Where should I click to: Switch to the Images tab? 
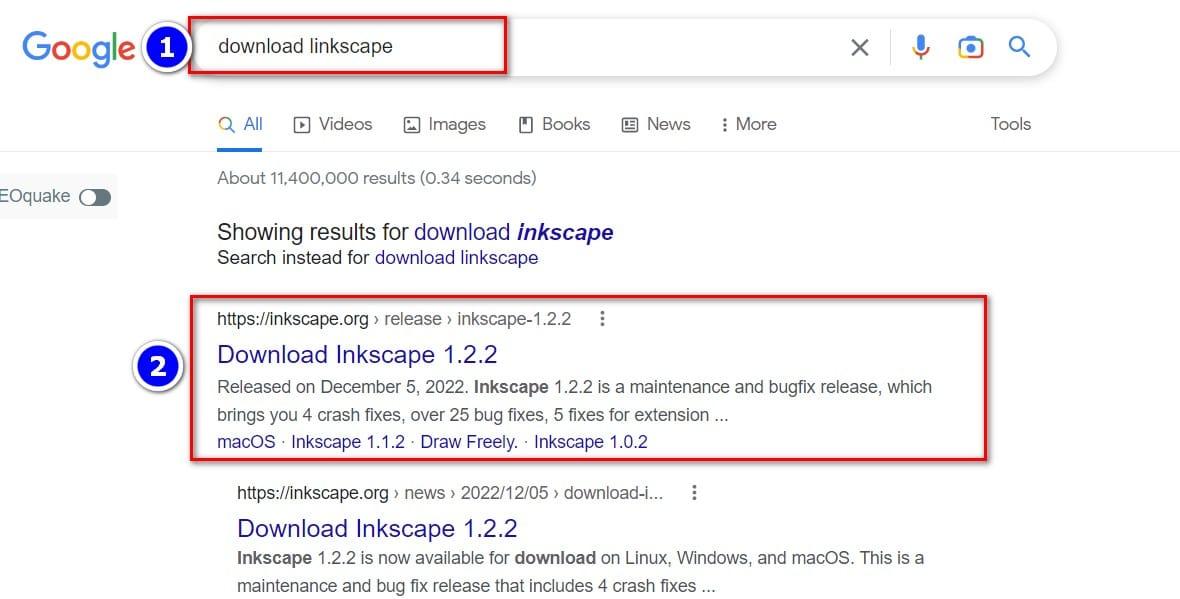tap(444, 124)
